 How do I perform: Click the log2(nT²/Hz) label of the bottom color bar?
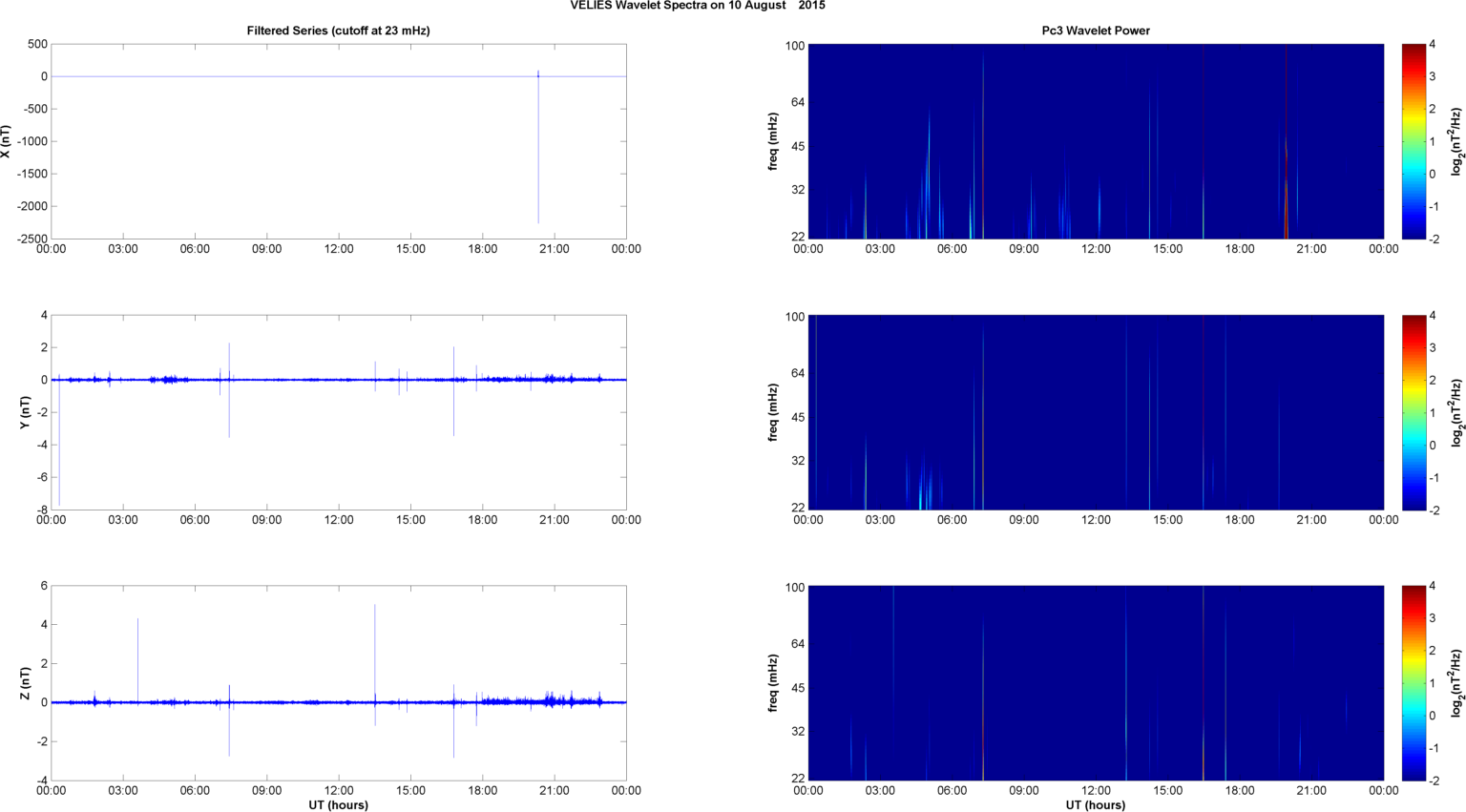coord(1456,683)
